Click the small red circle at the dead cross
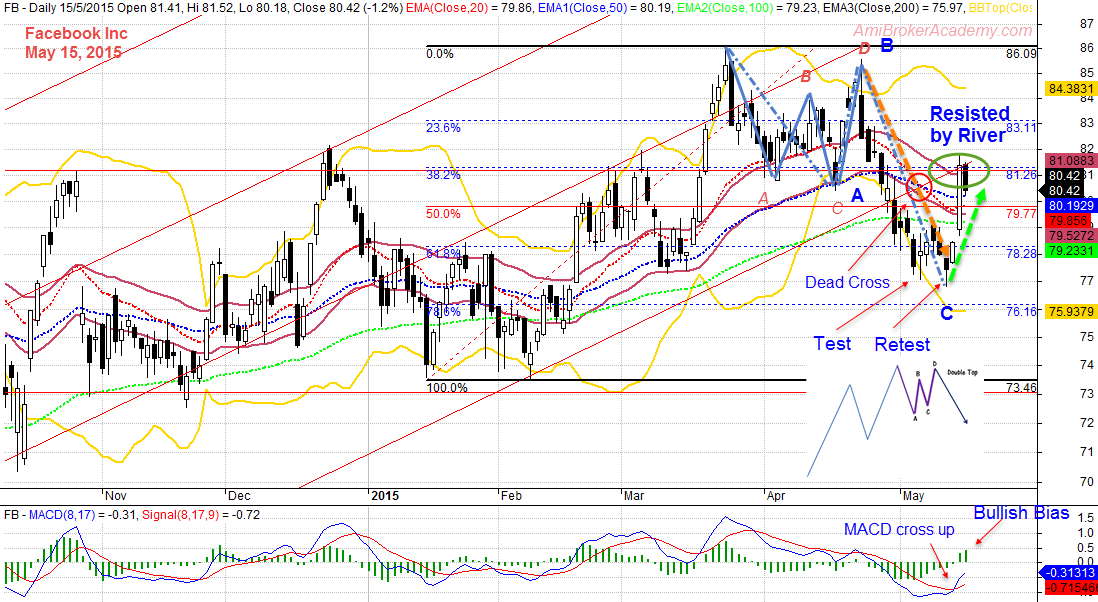The height and width of the screenshot is (602, 1098). coord(919,187)
